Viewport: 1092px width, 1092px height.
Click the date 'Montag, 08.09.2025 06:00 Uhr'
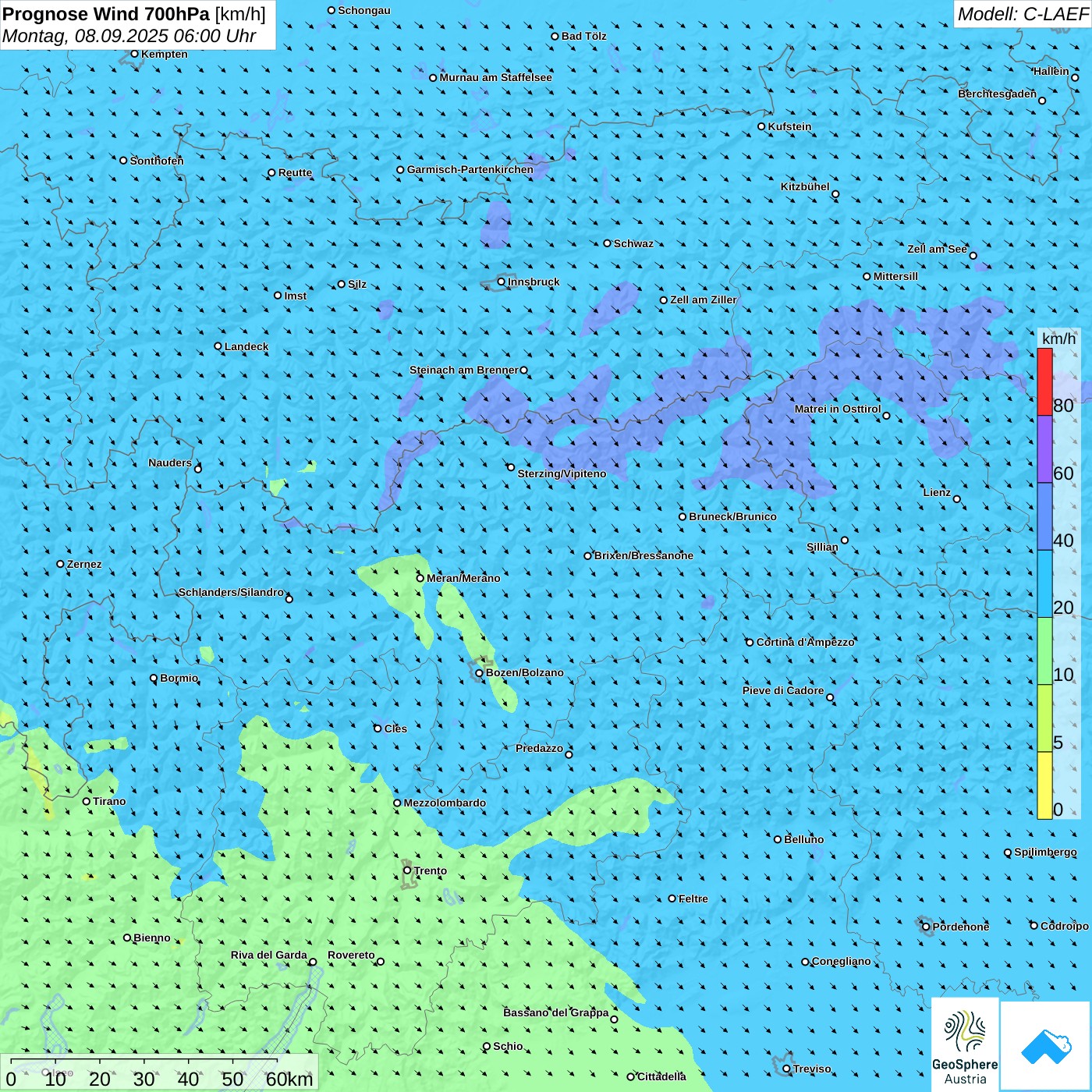coord(129,36)
